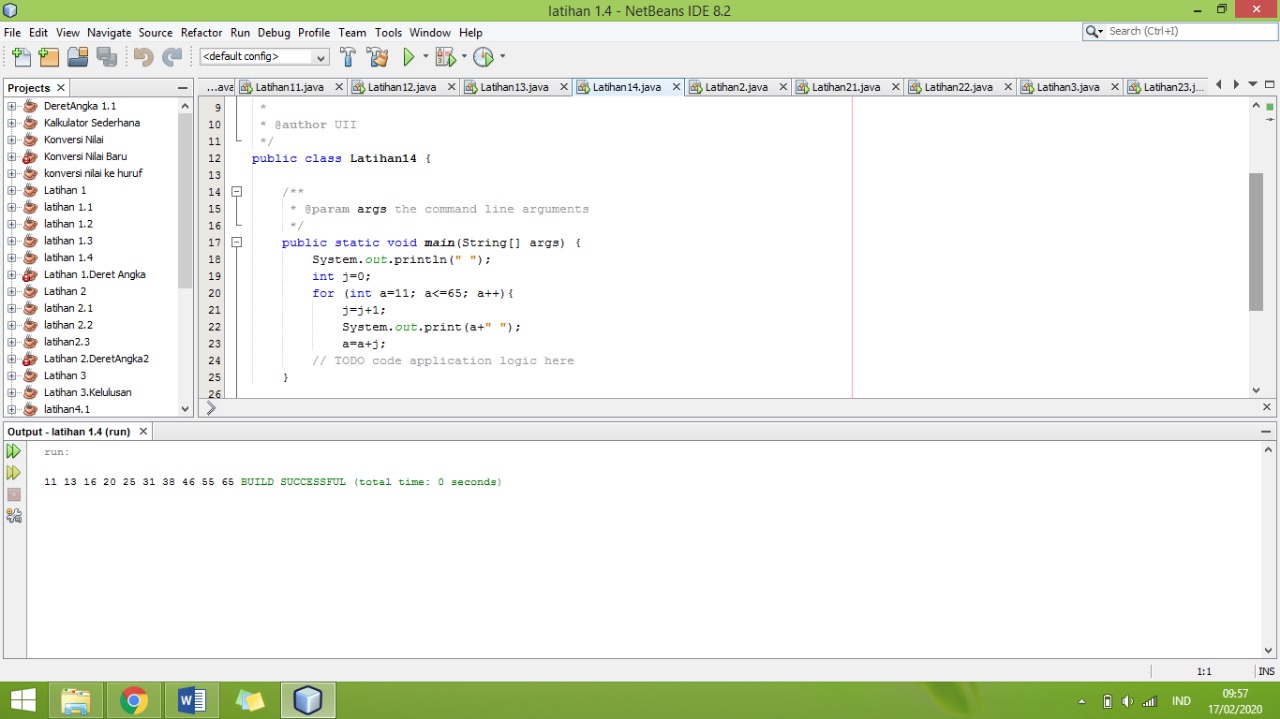1280x719 pixels.
Task: Re-run output using top green arrow
Action: pos(13,451)
